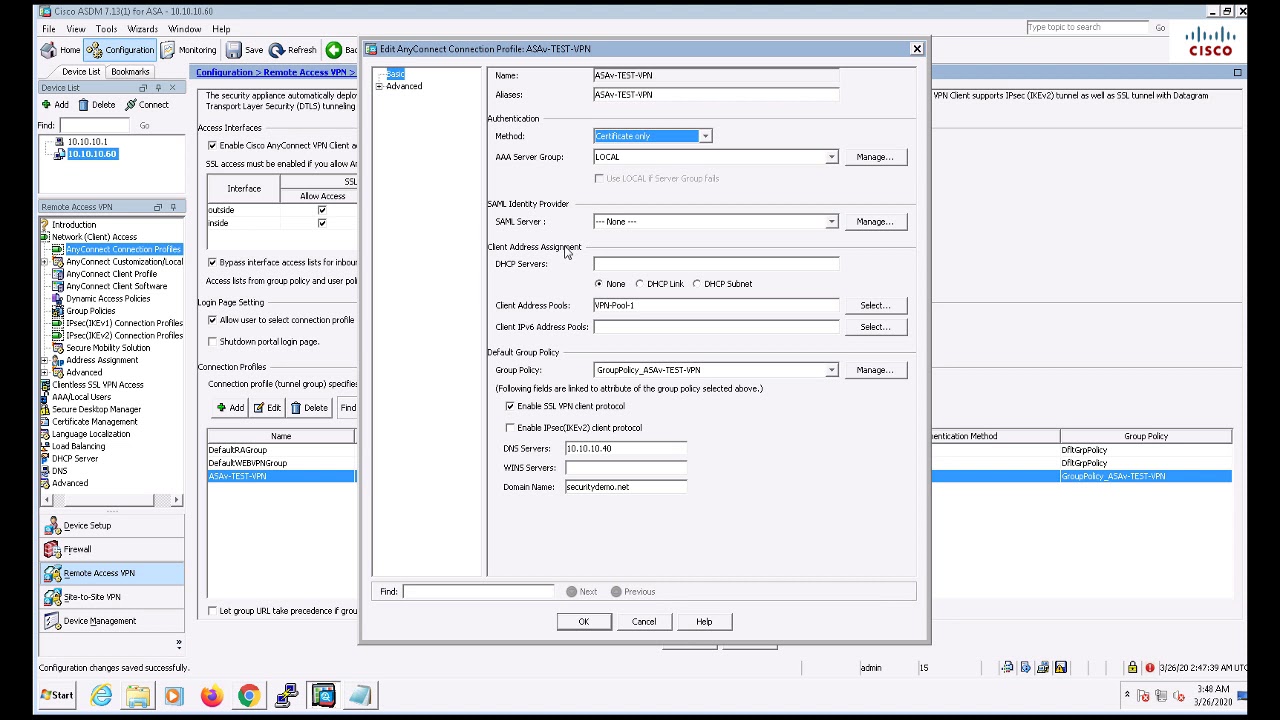Toggle Allow user to select connection profile
The image size is (1280, 720).
point(212,320)
